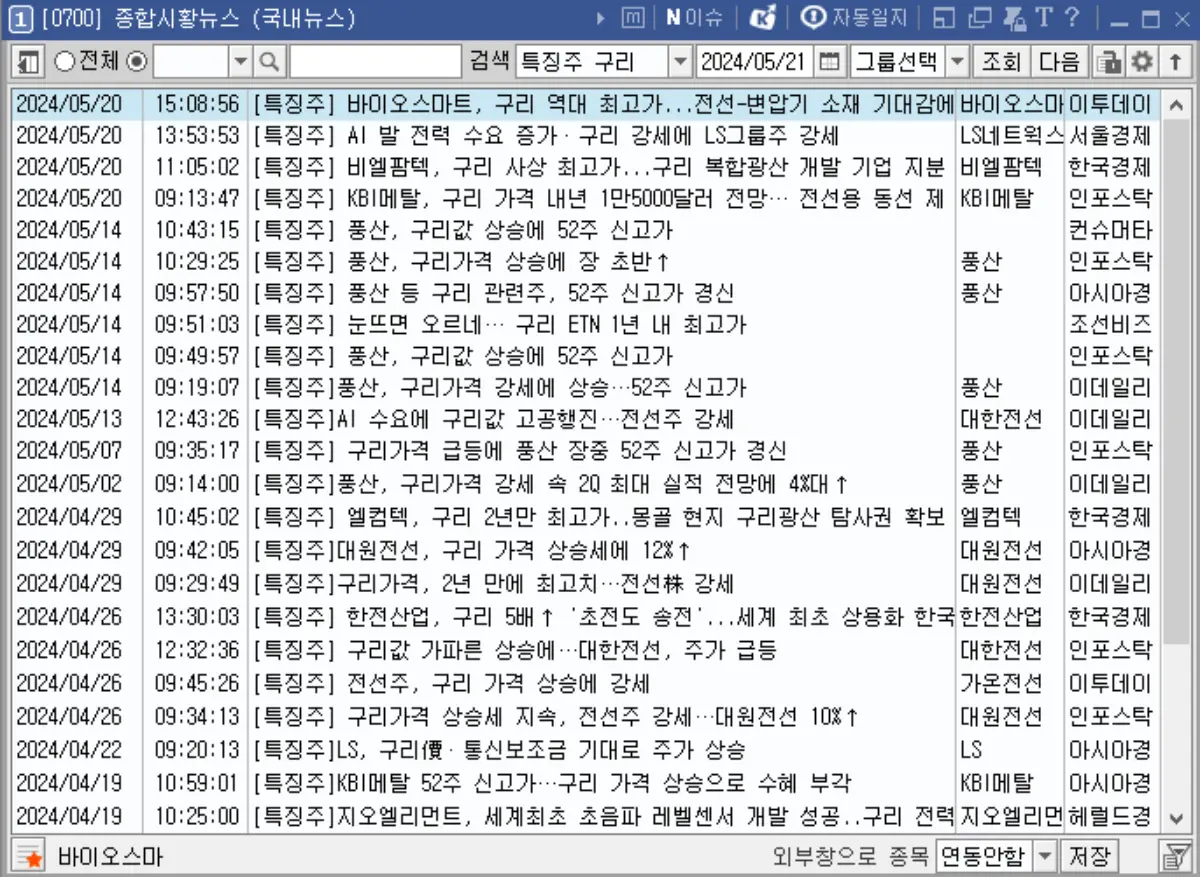Click the window layout icon in title bar

click(x=944, y=18)
